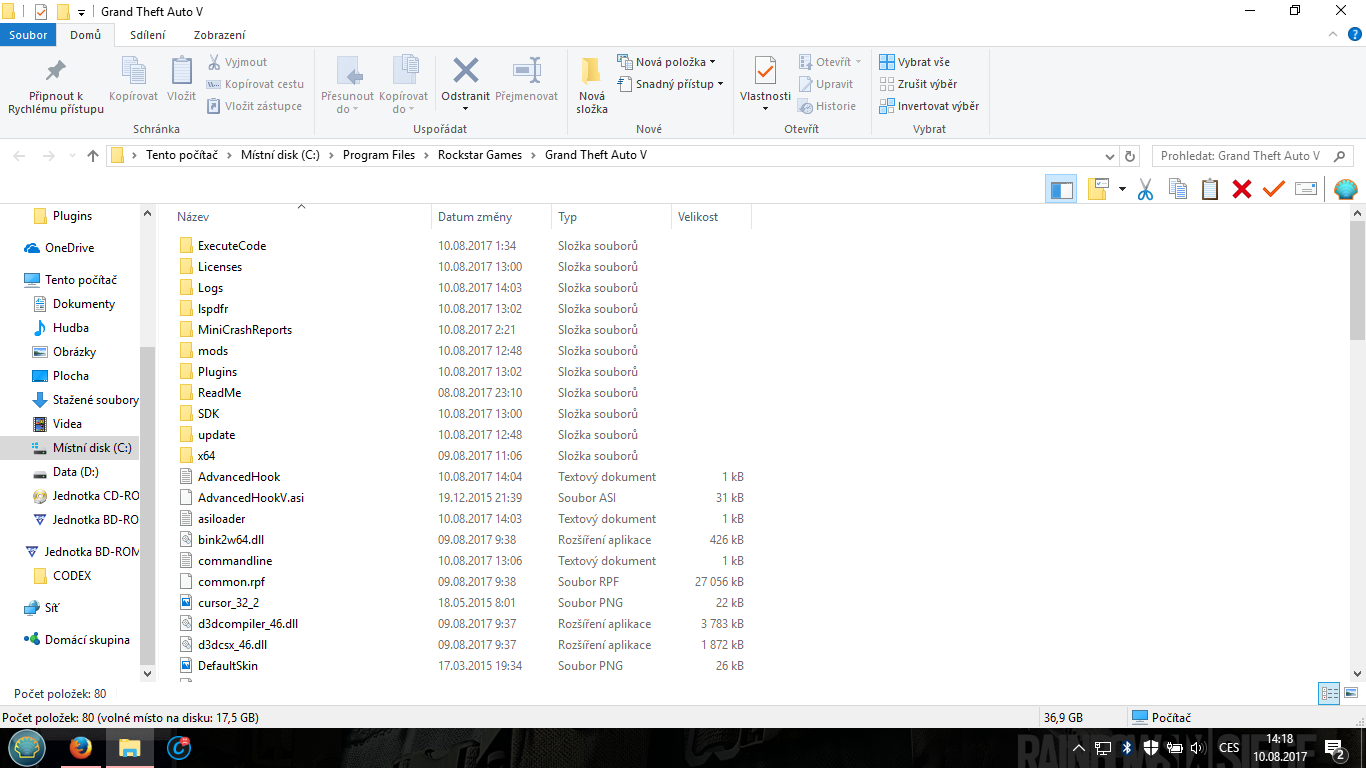Viewport: 1366px width, 768px height.
Task: Click the search magnifier icon
Action: (1340, 156)
